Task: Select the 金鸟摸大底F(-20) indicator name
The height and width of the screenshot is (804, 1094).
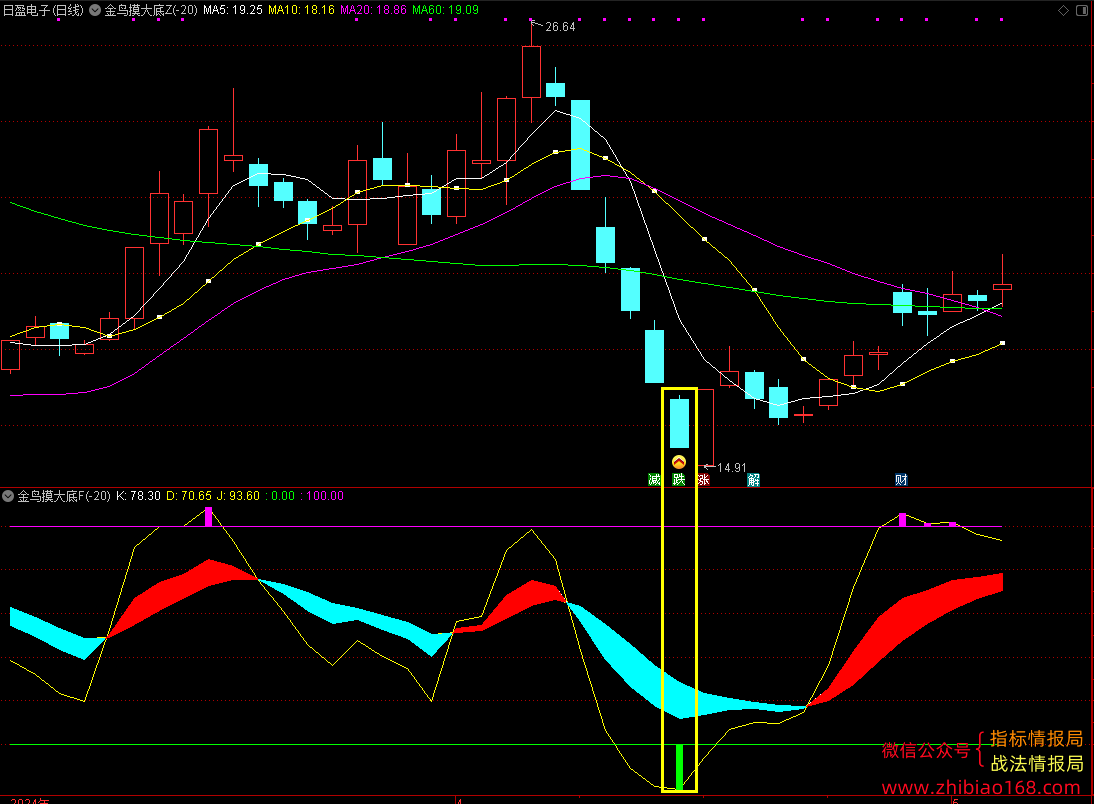Action: (64, 496)
